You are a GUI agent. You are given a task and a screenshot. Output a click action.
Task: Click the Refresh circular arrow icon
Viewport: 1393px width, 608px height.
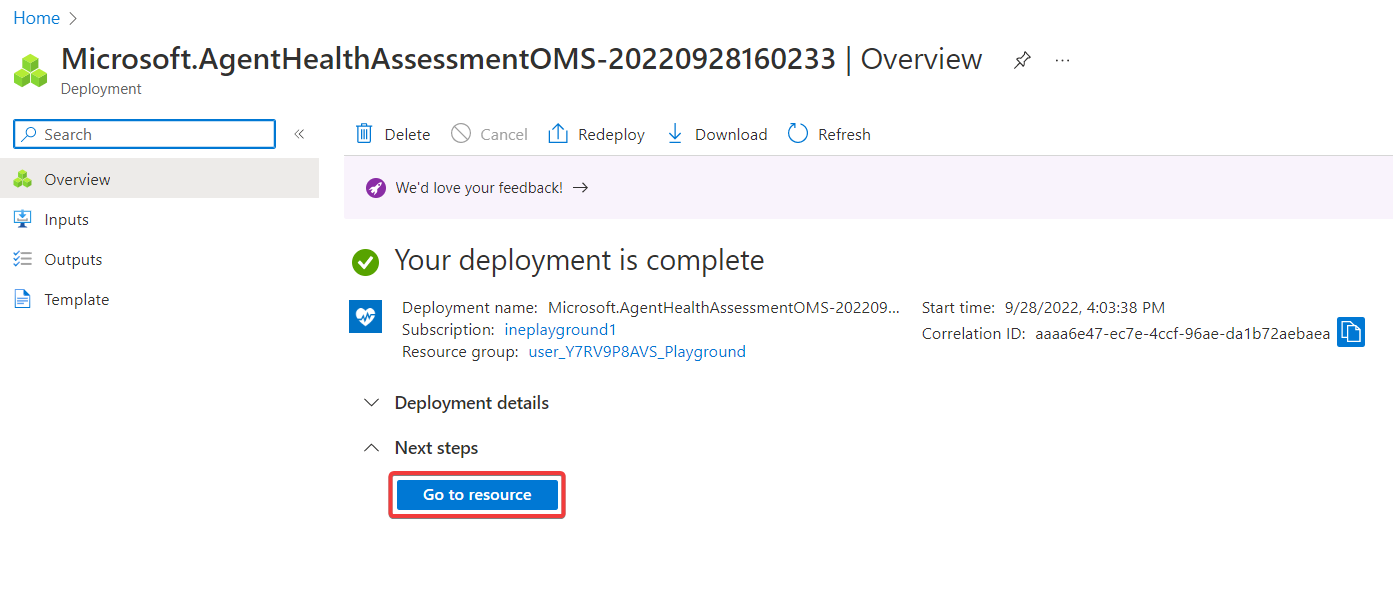tap(798, 134)
